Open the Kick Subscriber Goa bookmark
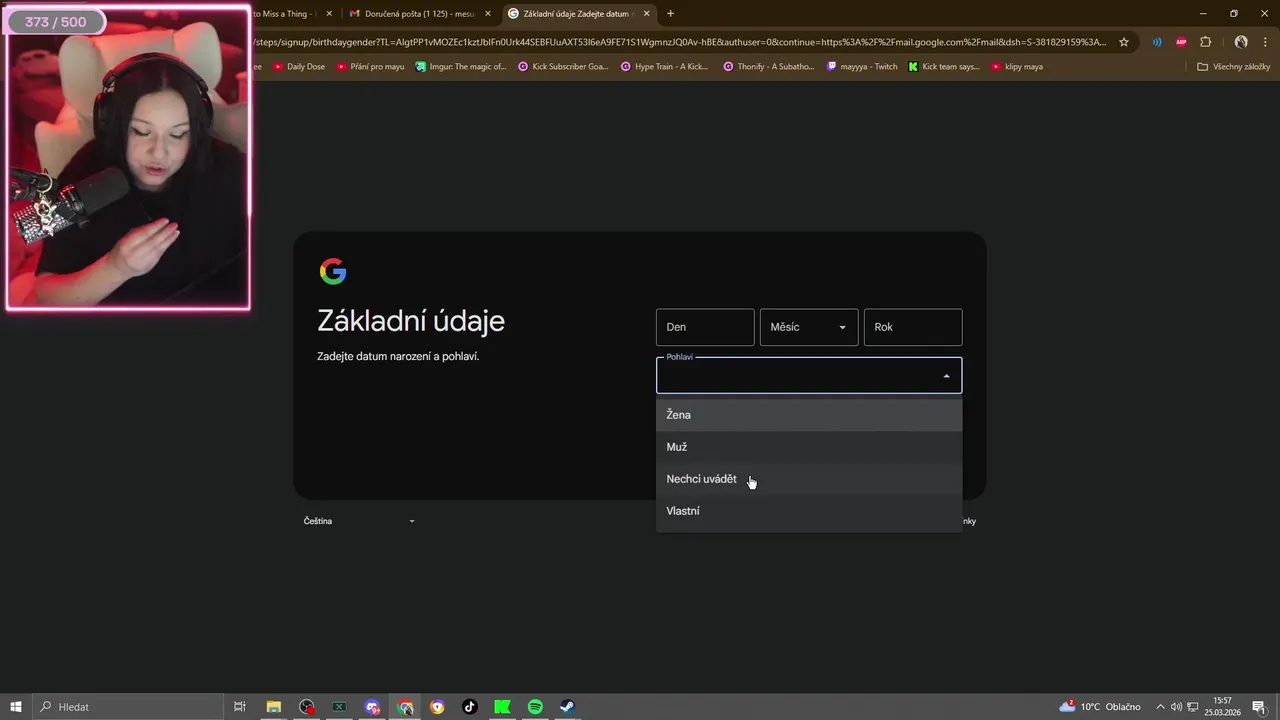This screenshot has width=1280, height=720. 563,67
